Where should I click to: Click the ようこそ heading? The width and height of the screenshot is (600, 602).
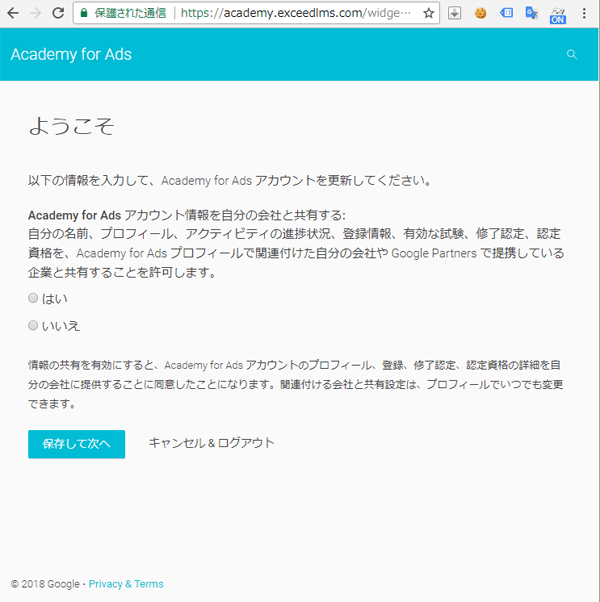[x=71, y=126]
